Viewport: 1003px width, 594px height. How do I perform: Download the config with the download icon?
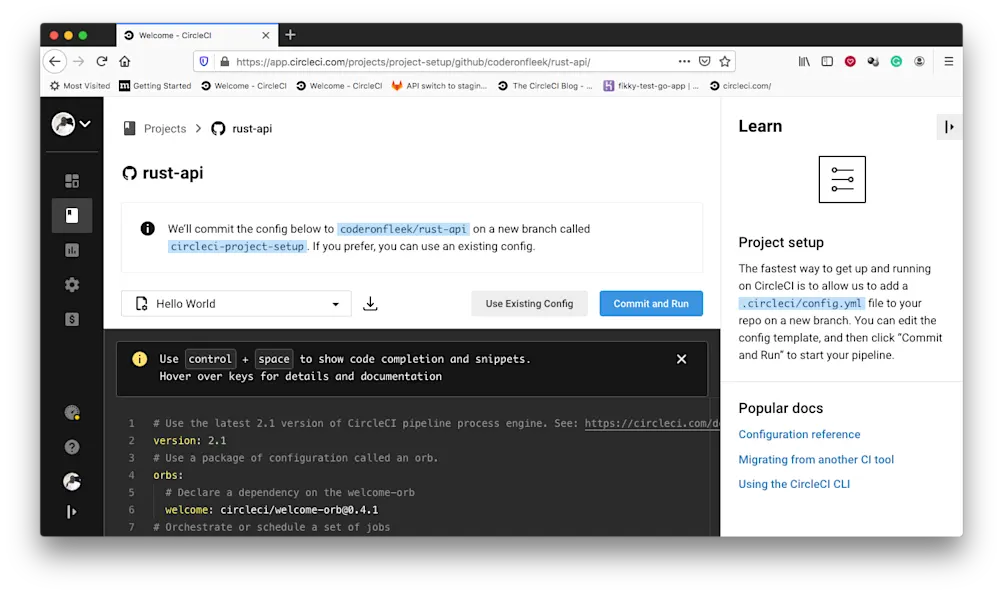pyautogui.click(x=370, y=303)
